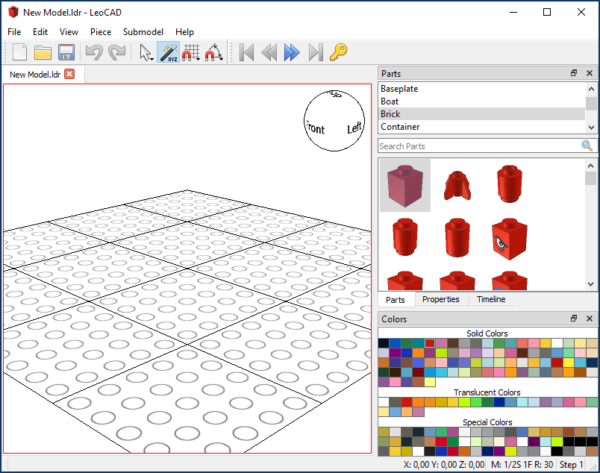Image resolution: width=600 pixels, height=473 pixels.
Task: Open dropdown arrow of move snap
Action: coord(198,59)
